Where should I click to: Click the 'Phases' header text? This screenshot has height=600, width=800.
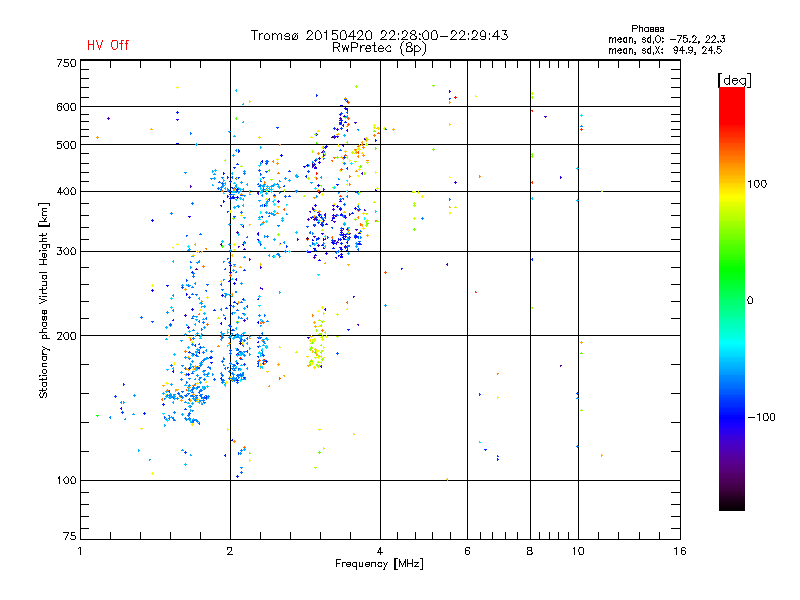(x=647, y=29)
